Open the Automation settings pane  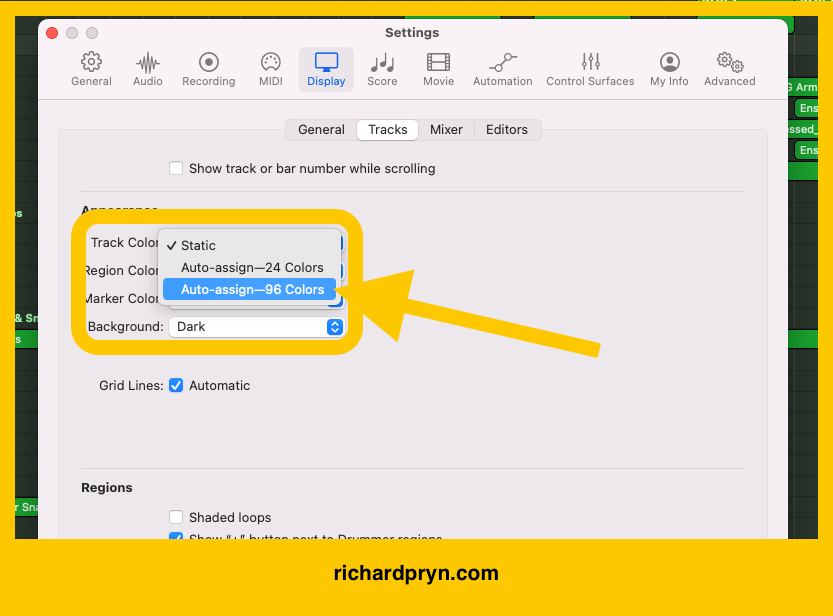503,70
